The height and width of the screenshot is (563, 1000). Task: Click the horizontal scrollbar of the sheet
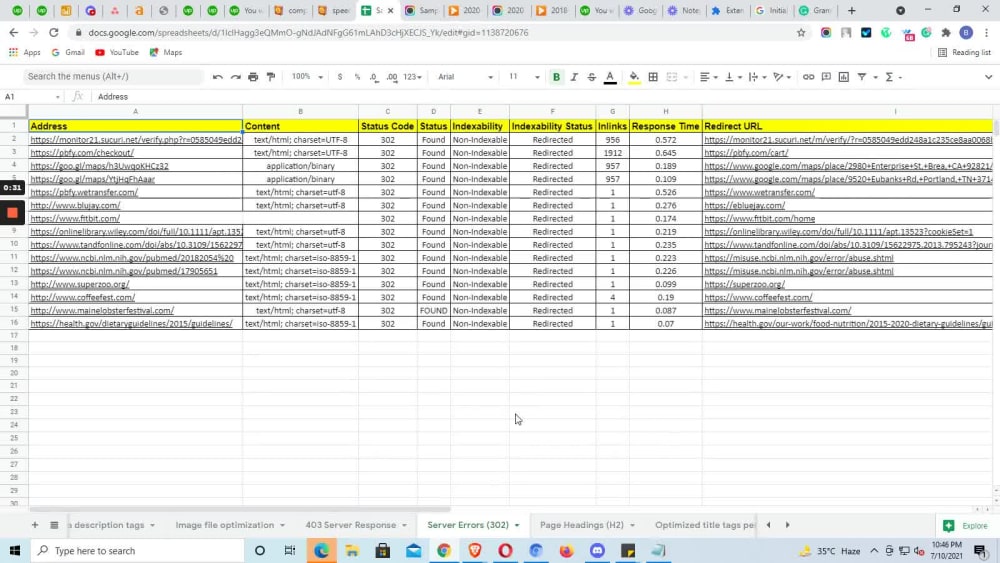tap(239, 509)
